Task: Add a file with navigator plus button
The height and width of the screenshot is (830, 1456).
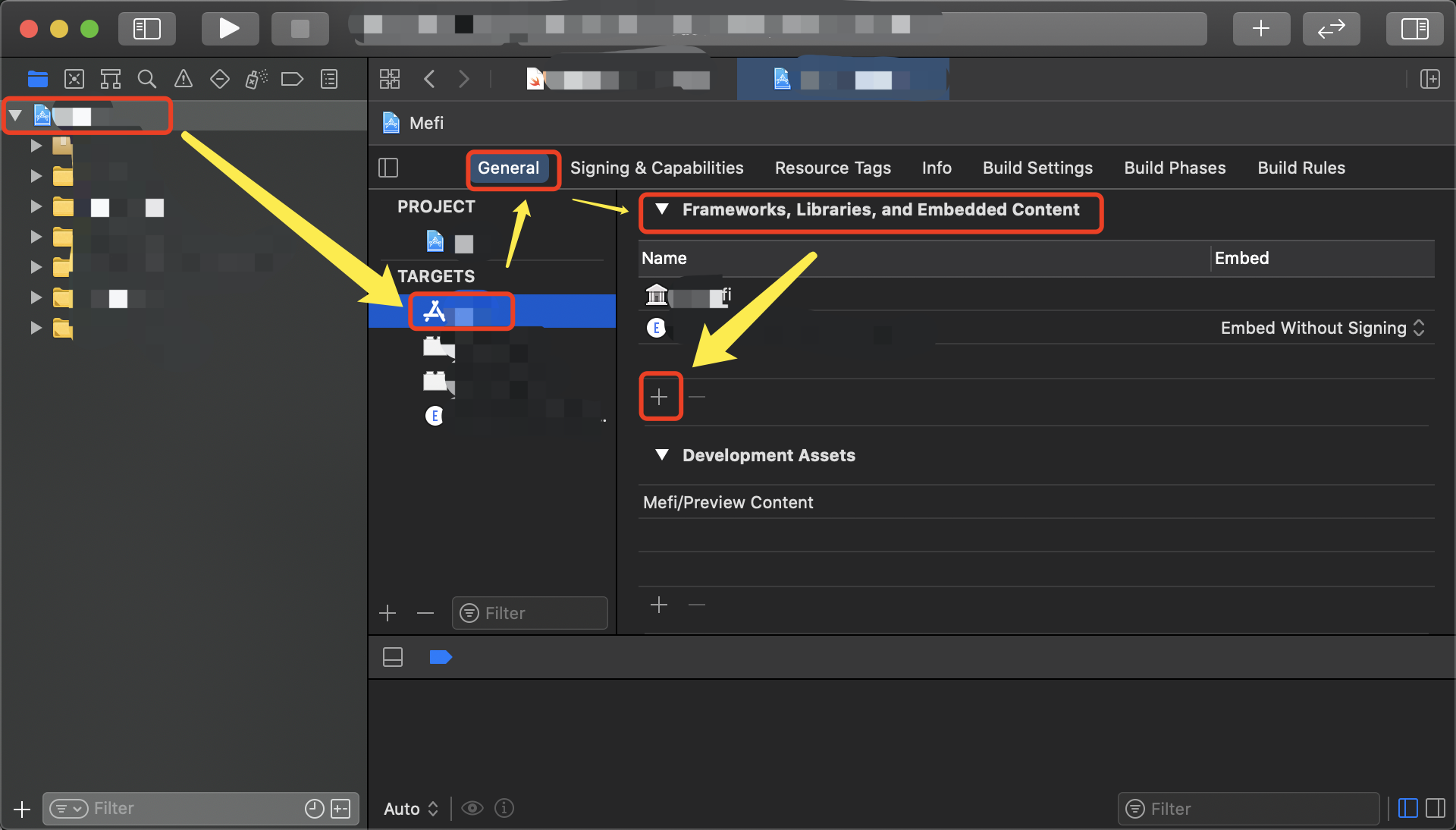Action: coord(22,810)
